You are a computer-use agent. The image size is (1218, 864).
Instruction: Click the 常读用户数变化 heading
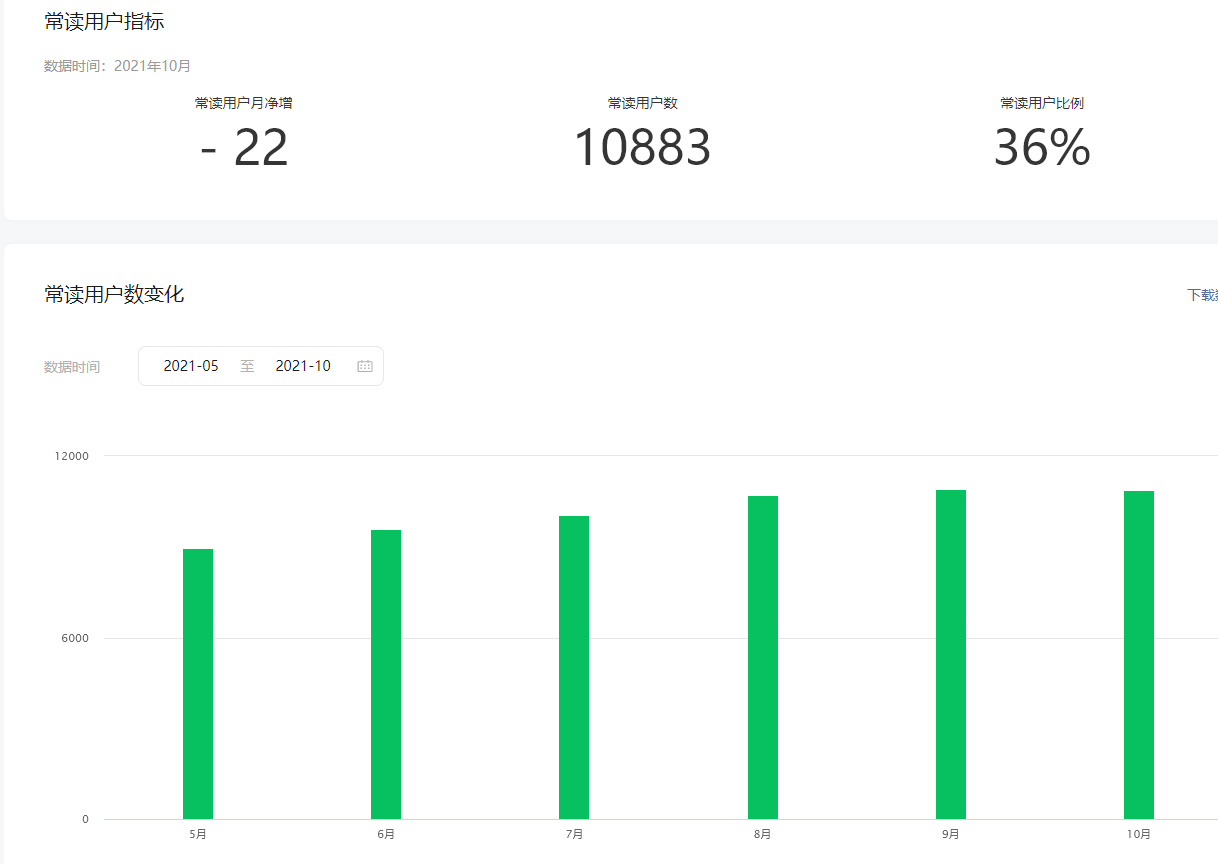(114, 294)
